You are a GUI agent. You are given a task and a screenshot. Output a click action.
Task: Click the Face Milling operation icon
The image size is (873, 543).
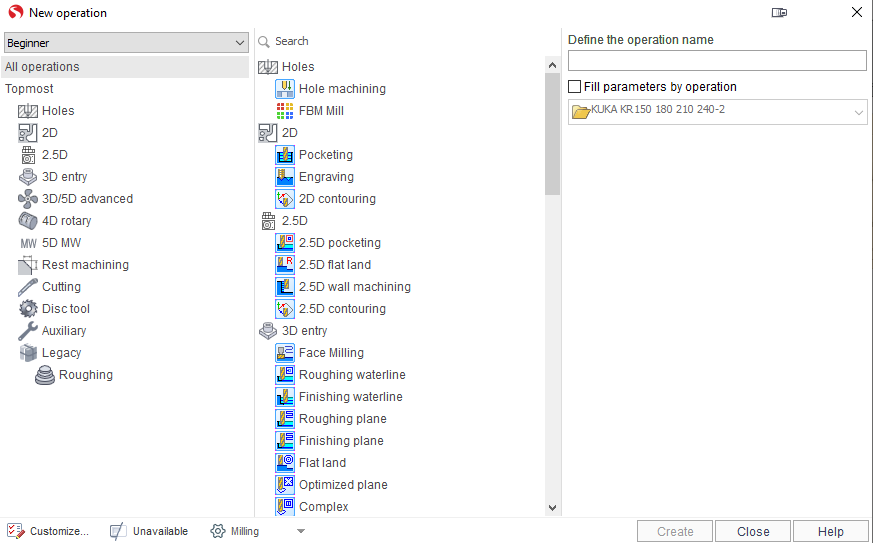(x=285, y=353)
